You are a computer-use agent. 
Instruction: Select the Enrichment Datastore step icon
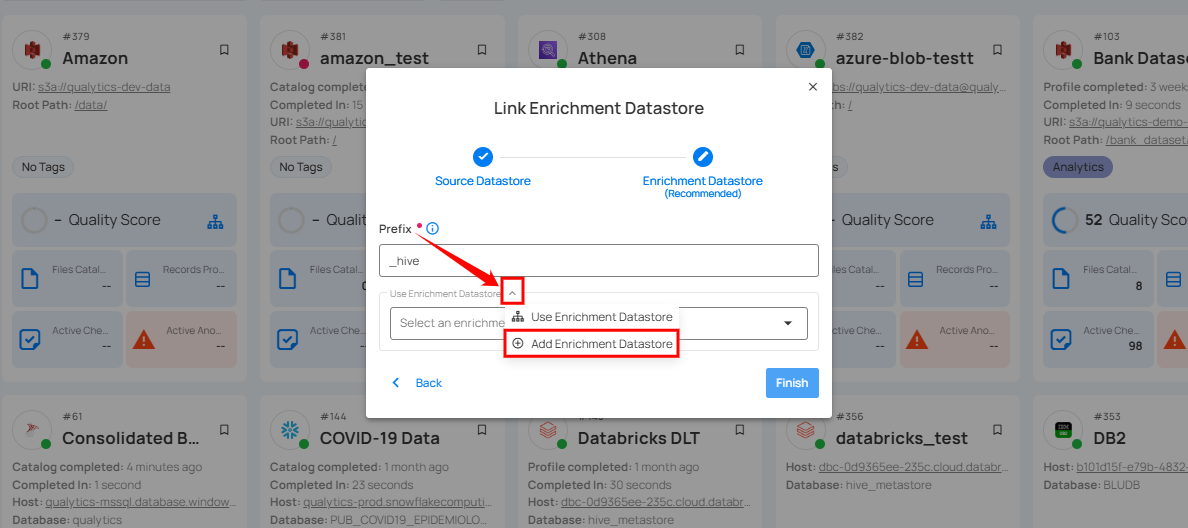tap(703, 157)
